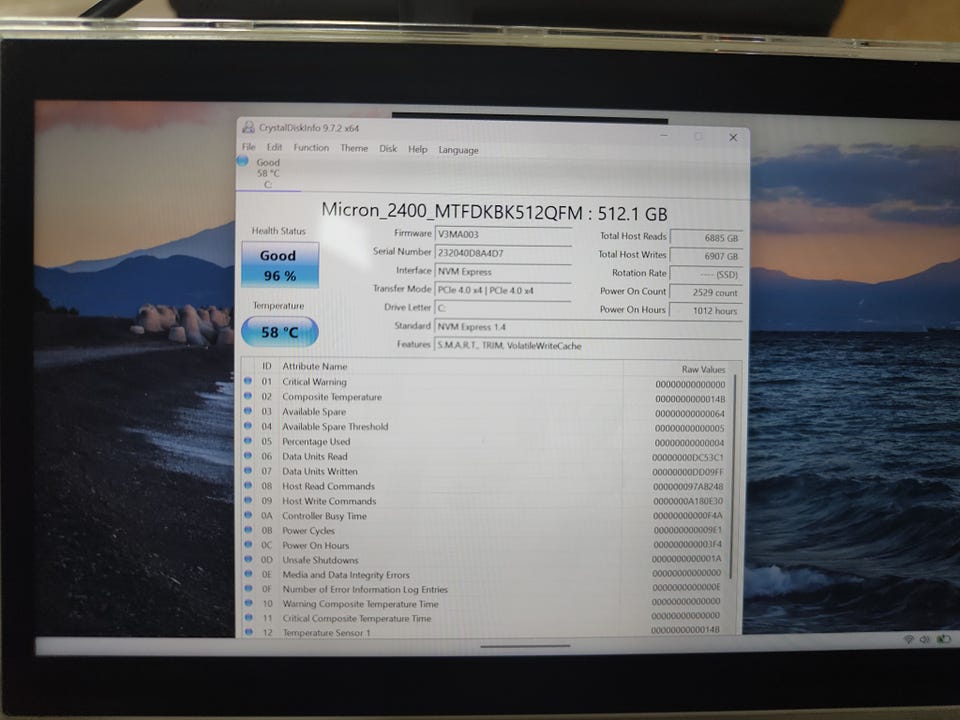The width and height of the screenshot is (960, 720).
Task: Click the 58 °C temperature button
Action: click(280, 332)
